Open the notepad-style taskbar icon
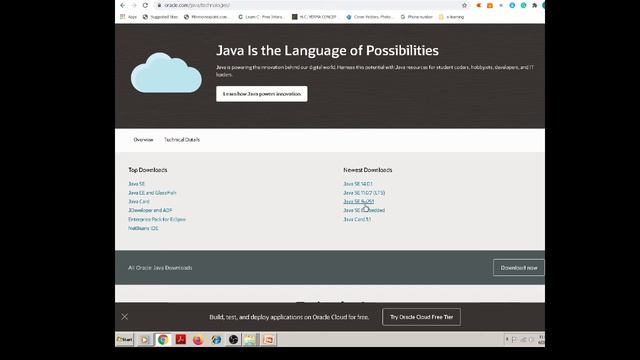640x360 pixels. pyautogui.click(x=250, y=340)
